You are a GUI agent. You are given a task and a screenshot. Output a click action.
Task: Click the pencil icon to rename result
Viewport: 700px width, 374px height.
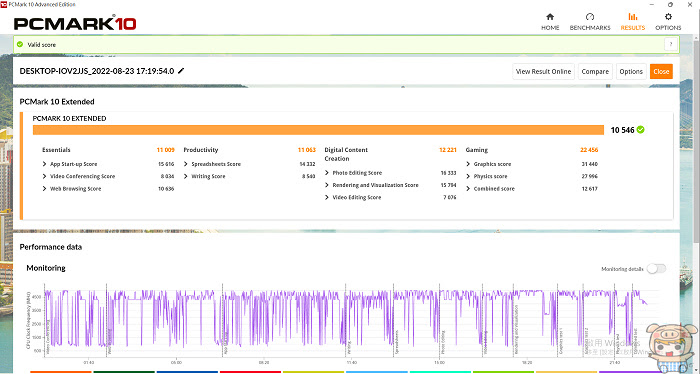coord(181,71)
